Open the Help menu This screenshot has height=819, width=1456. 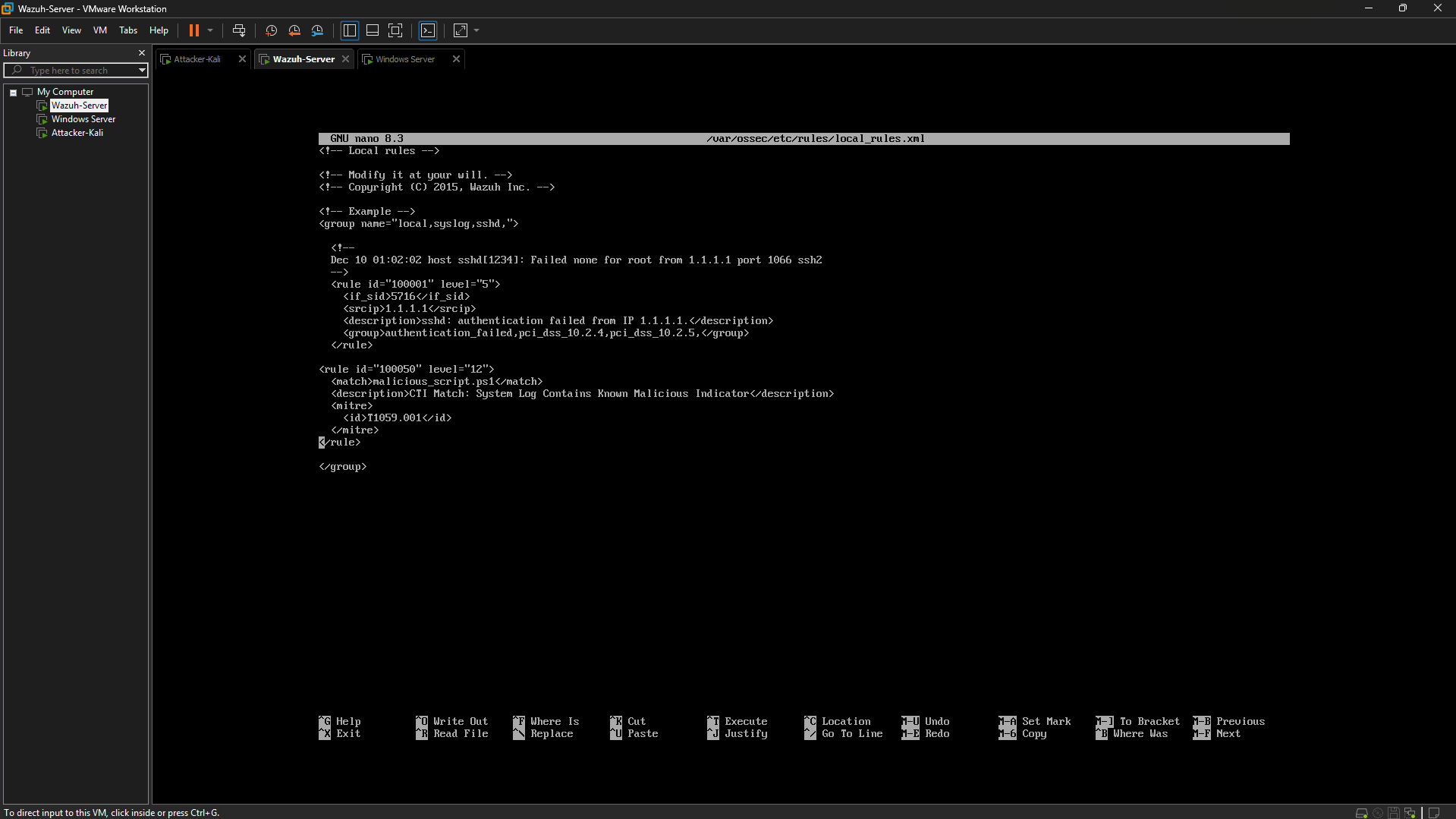[x=159, y=30]
